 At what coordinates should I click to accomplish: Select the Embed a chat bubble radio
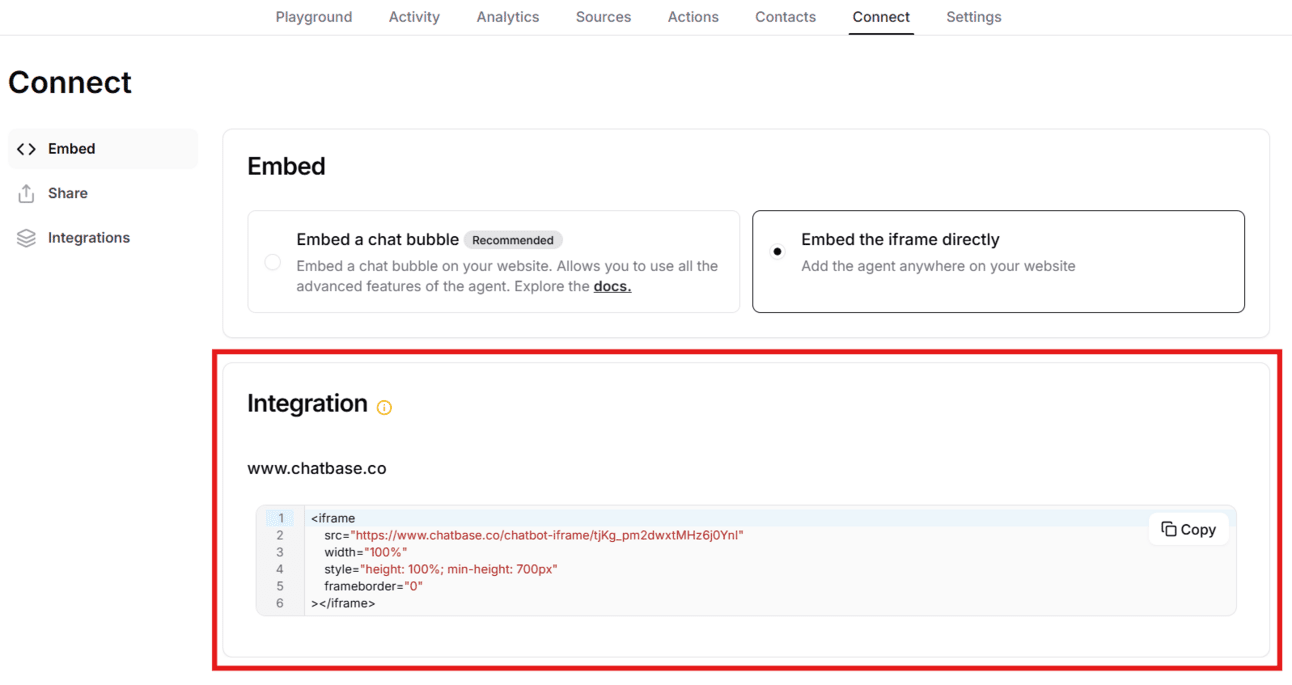pyautogui.click(x=272, y=262)
